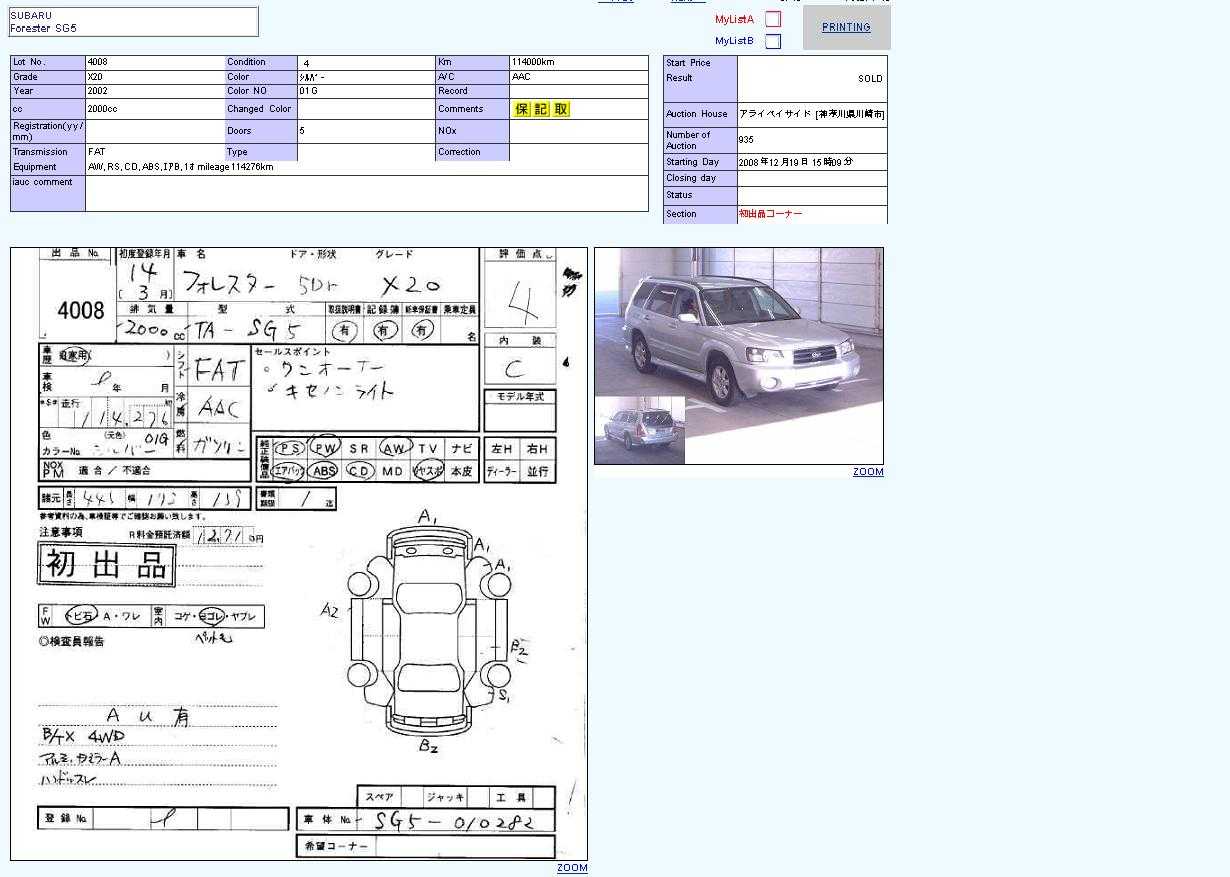This screenshot has width=1230, height=877.
Task: Select the Condition value 4
Action: pos(306,63)
